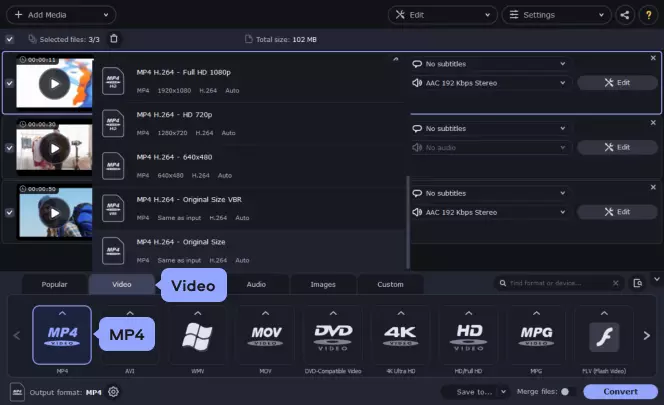
Task: Play the first video with duration 00:00:11
Action: pos(55,84)
